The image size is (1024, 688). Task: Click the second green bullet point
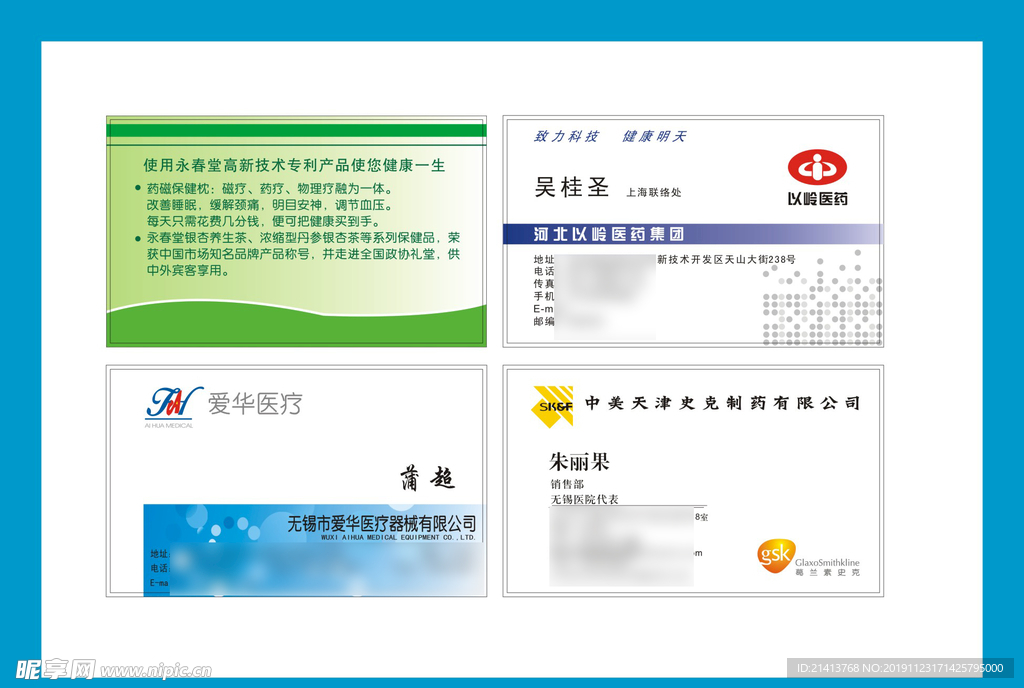tap(138, 238)
